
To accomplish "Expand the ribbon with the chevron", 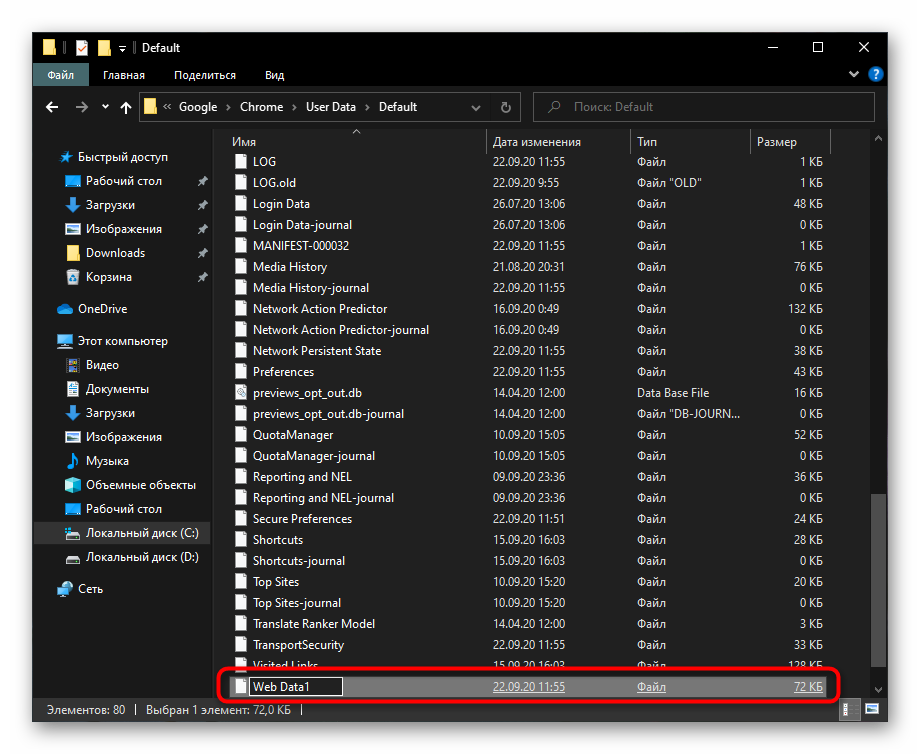I will coord(854,75).
